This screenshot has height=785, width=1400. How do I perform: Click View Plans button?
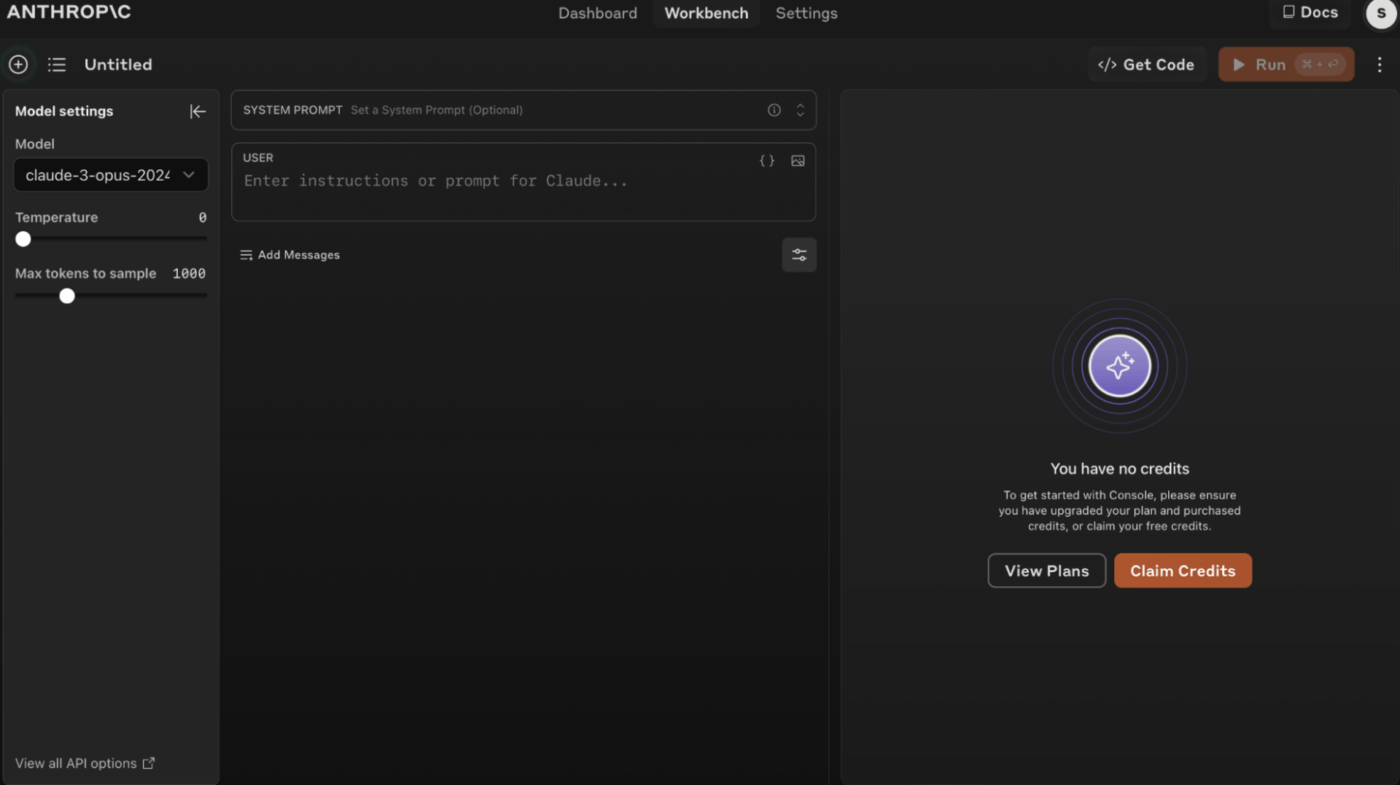click(1047, 570)
